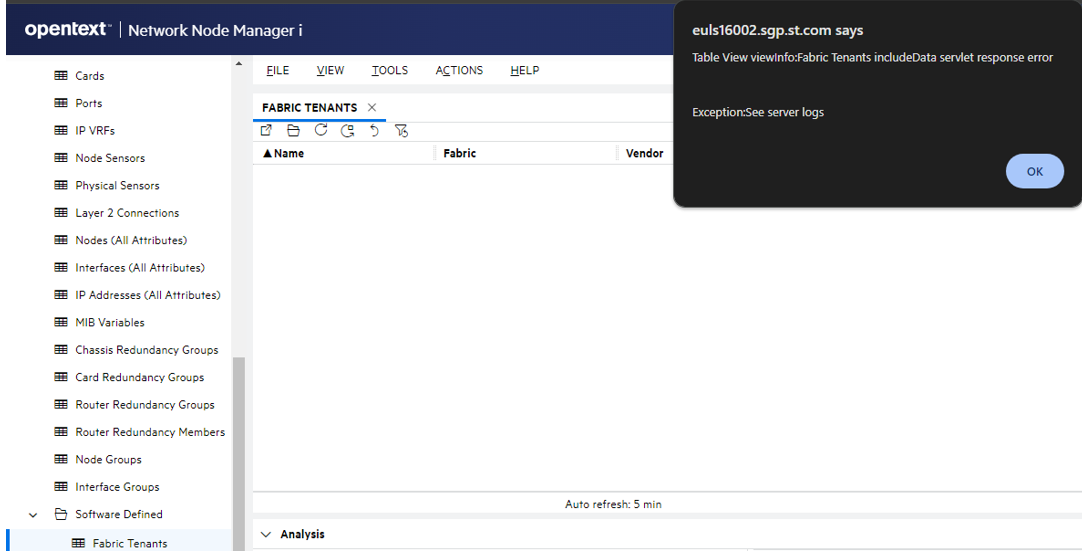Click the refresh toolbar icon
The height and width of the screenshot is (551, 1082).
[321, 130]
